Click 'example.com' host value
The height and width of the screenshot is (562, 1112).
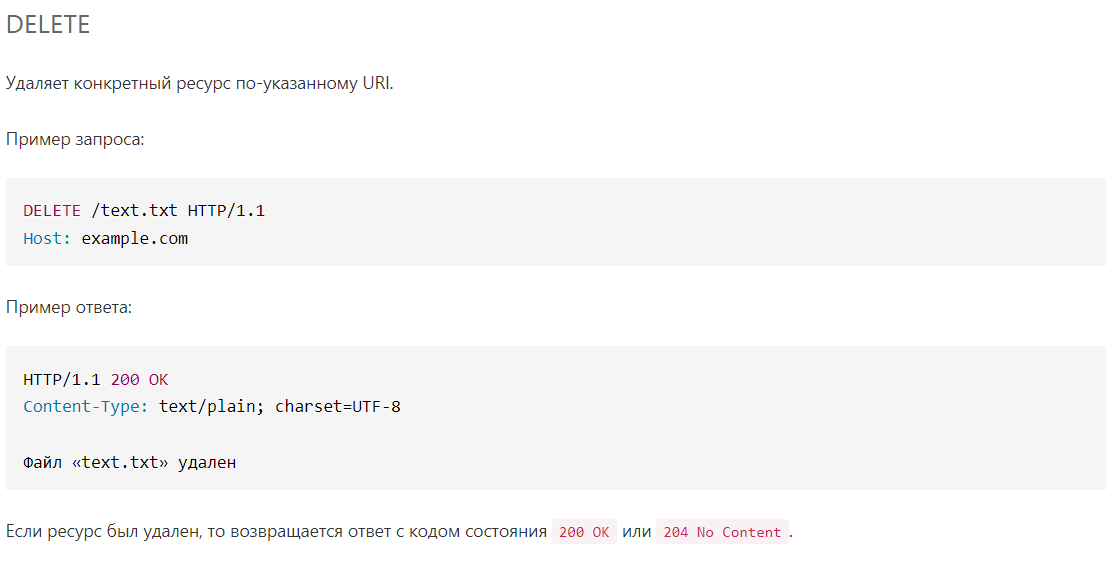pyautogui.click(x=135, y=239)
